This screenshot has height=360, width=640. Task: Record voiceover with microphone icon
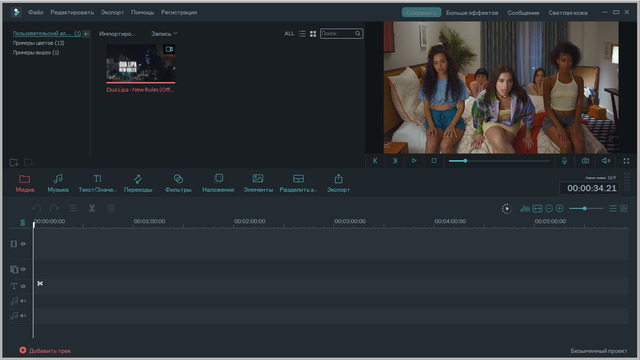click(x=564, y=161)
